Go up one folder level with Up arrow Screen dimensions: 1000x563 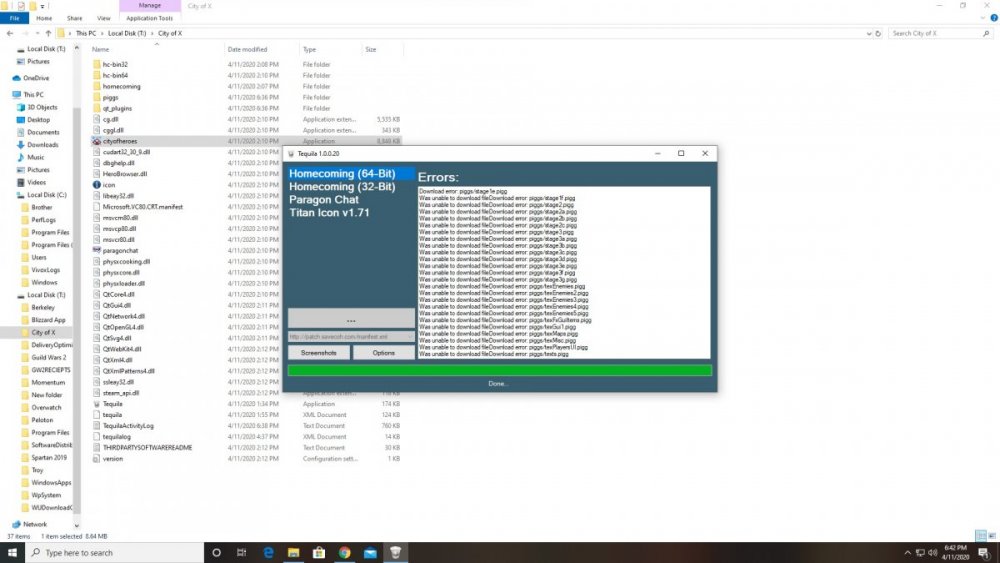(47, 33)
